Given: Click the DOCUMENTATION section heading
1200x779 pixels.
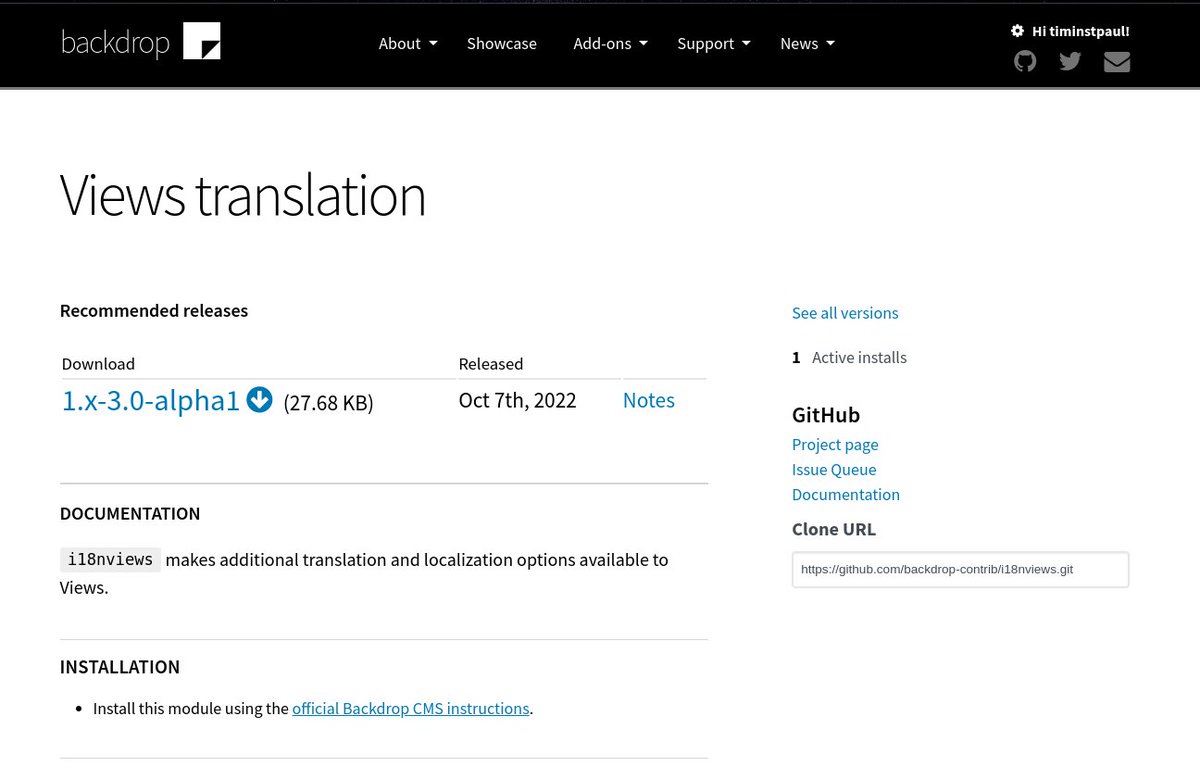Looking at the screenshot, I should 130,513.
